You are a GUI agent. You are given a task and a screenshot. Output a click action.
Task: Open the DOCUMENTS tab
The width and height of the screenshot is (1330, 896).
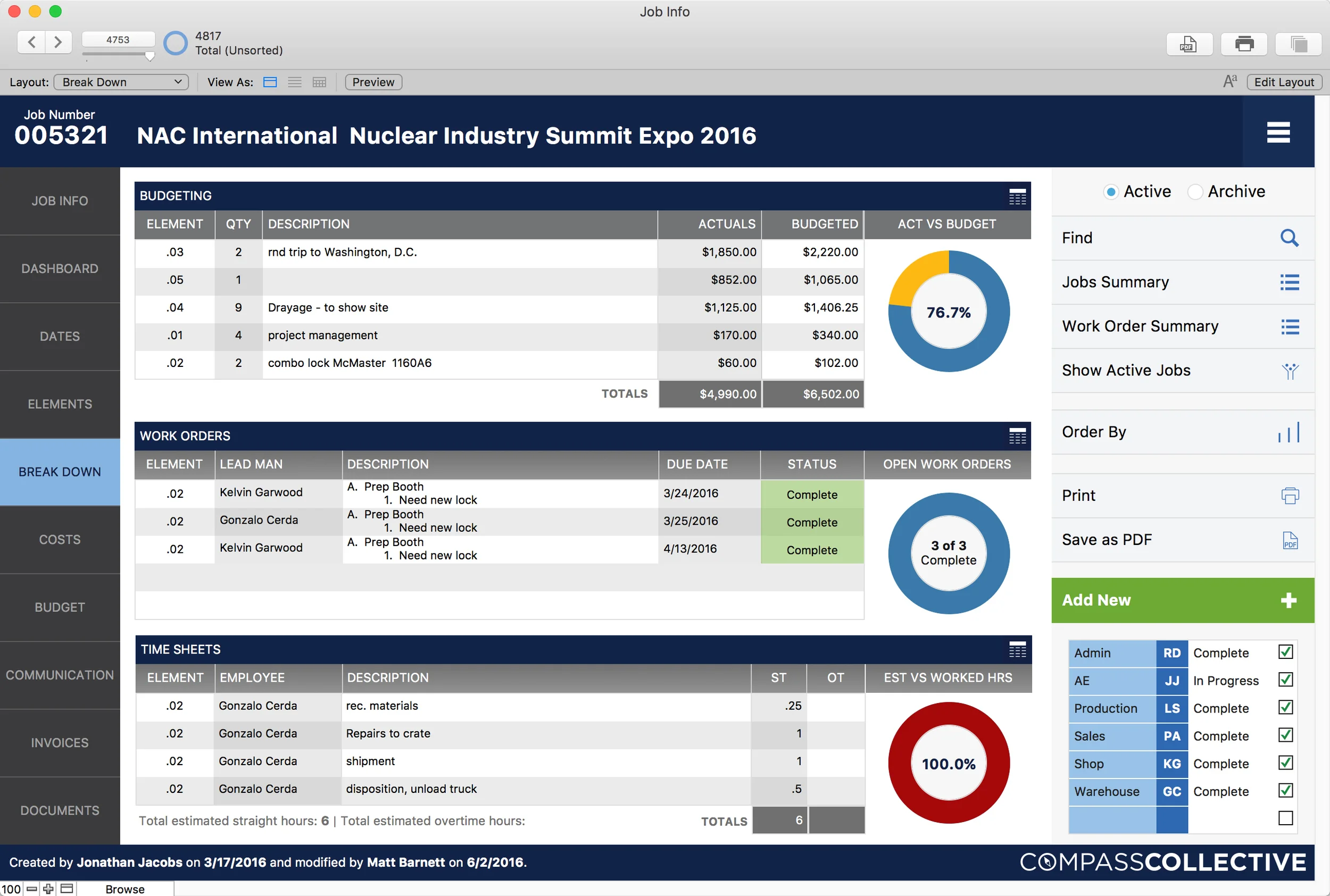(60, 811)
